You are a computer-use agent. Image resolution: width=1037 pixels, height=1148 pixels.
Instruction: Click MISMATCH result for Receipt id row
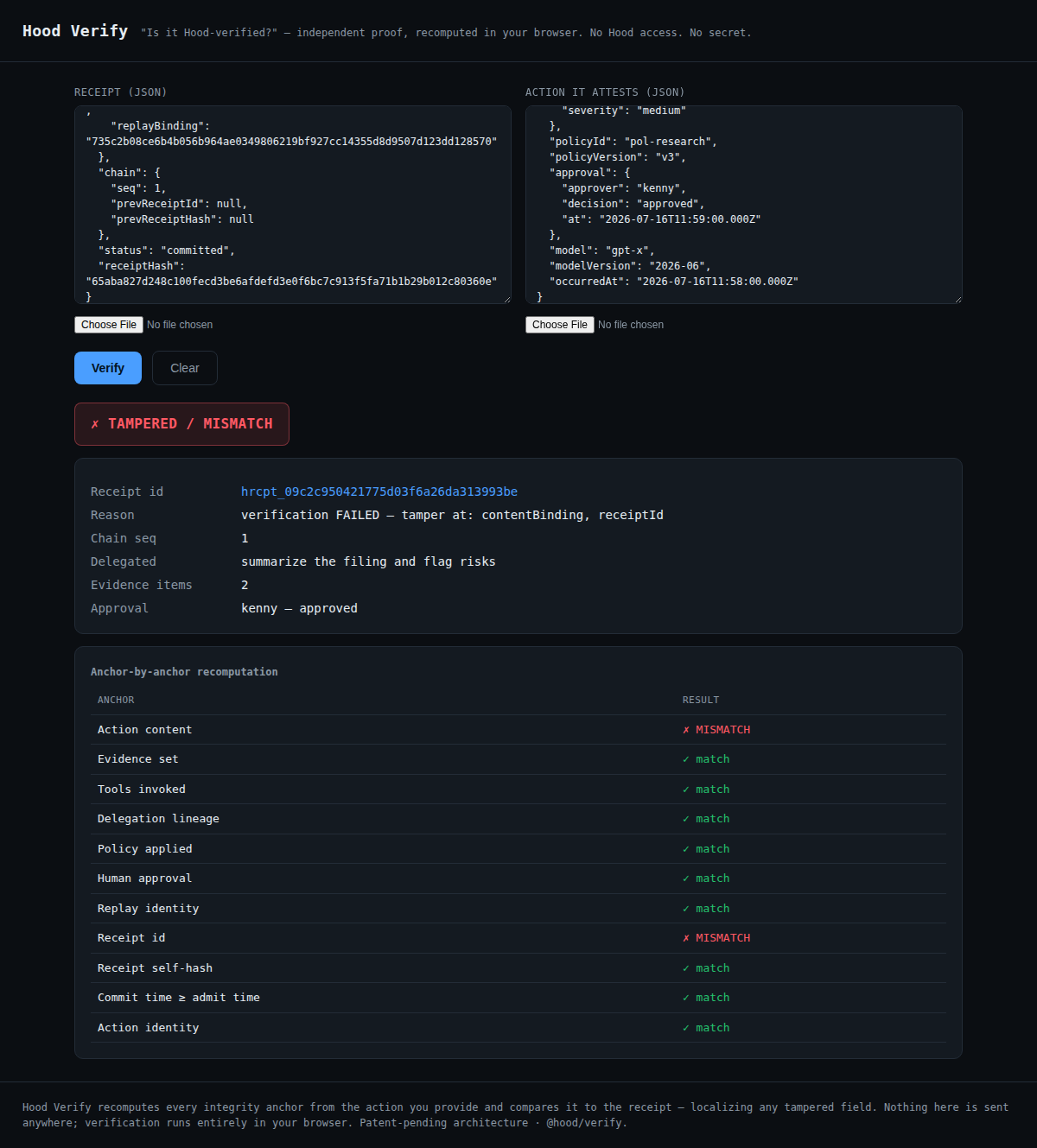[716, 938]
